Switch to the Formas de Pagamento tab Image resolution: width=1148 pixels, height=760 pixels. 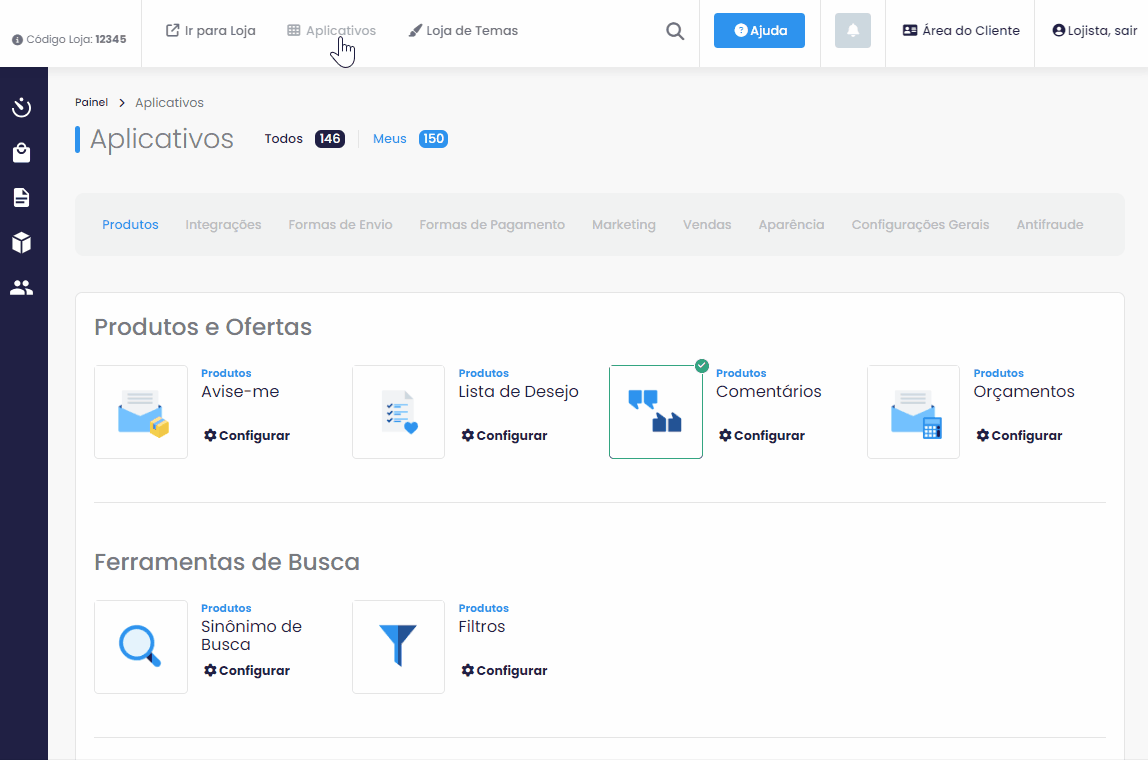(x=492, y=225)
